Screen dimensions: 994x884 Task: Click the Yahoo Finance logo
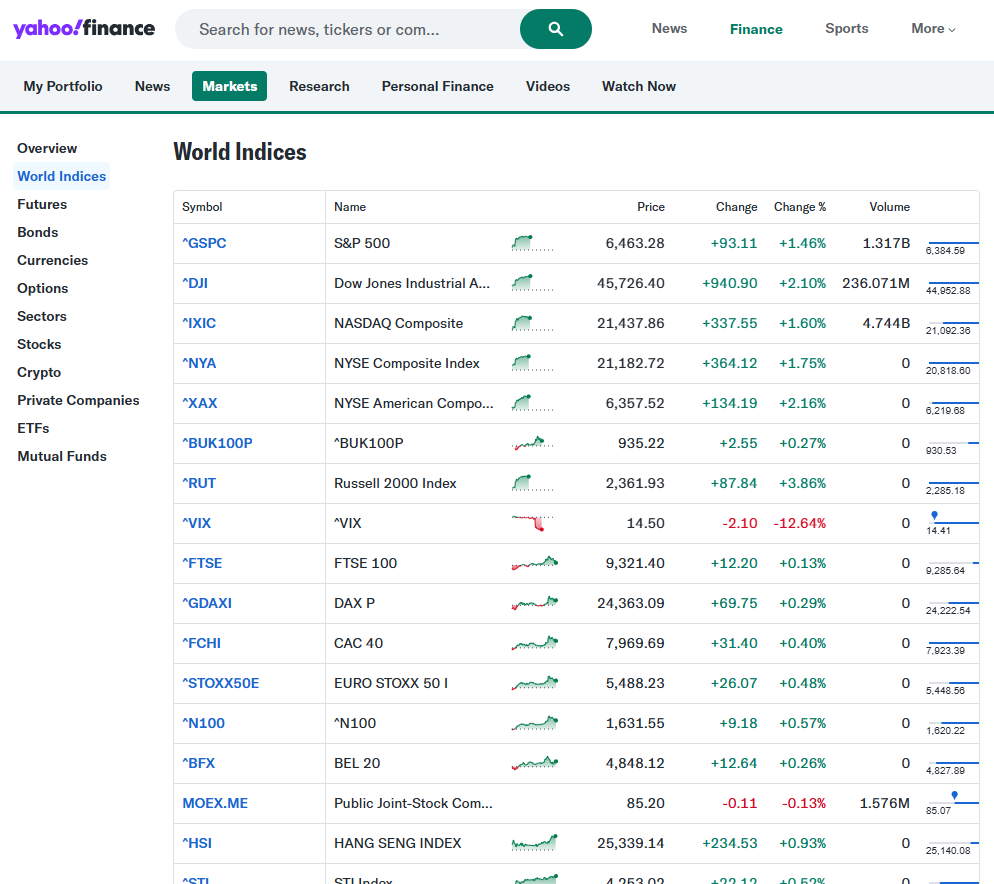[x=84, y=28]
